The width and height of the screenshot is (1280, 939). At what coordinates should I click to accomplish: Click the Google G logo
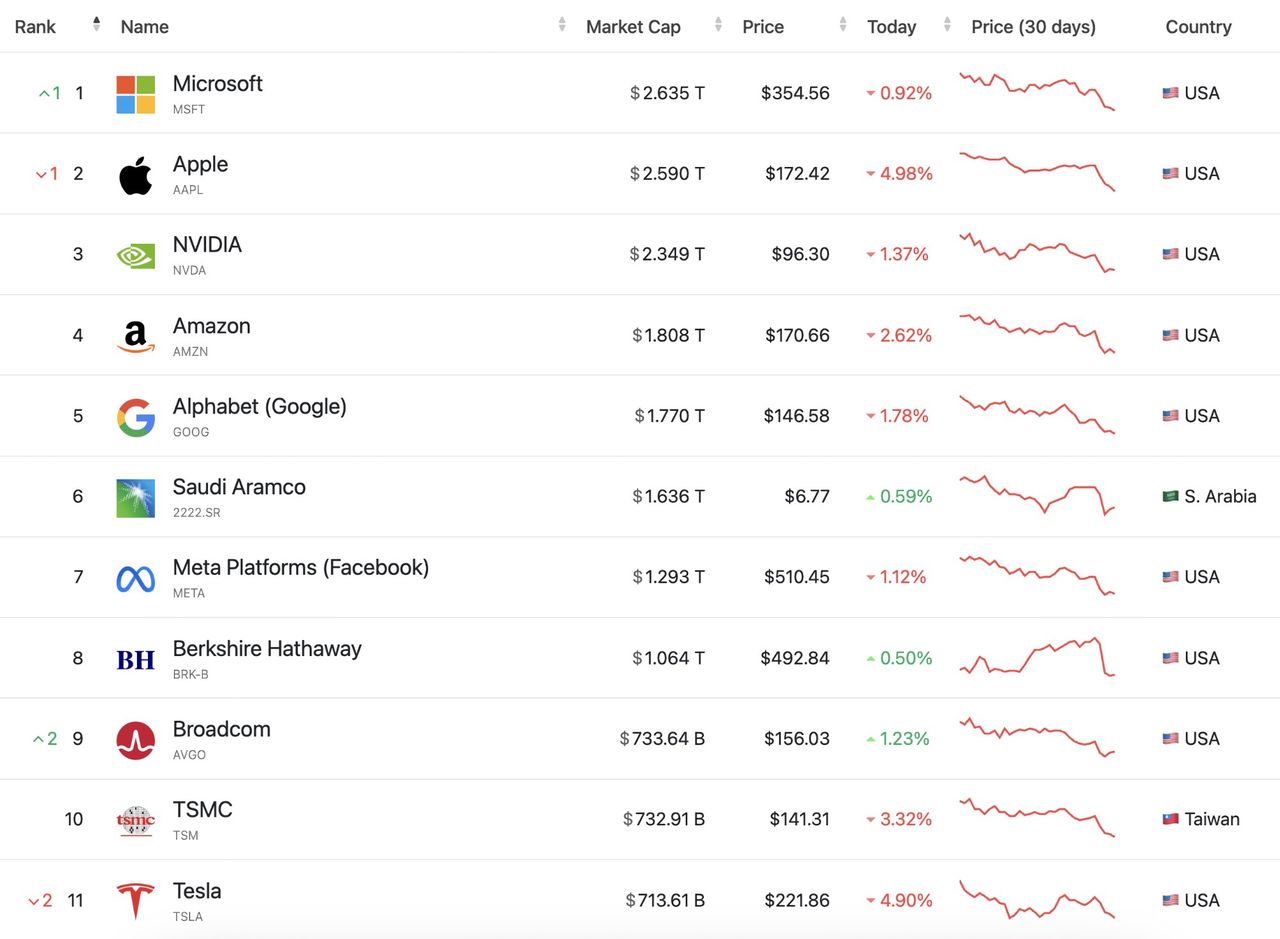(x=135, y=417)
